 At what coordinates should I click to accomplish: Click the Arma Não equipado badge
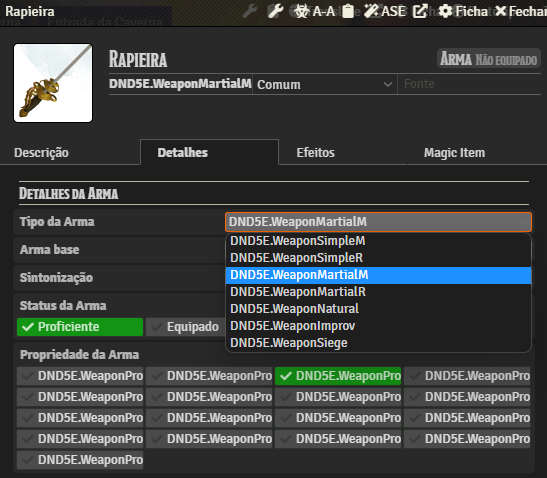pyautogui.click(x=488, y=58)
